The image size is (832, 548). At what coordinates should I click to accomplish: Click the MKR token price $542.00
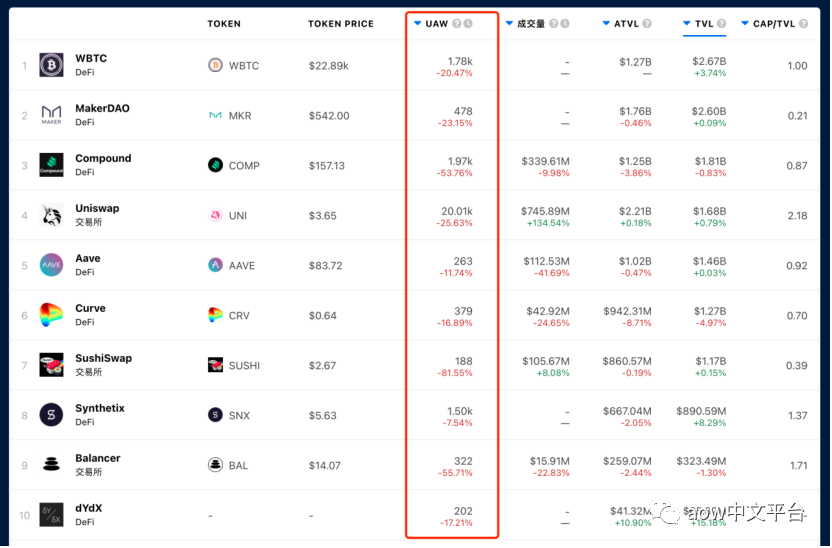329,116
